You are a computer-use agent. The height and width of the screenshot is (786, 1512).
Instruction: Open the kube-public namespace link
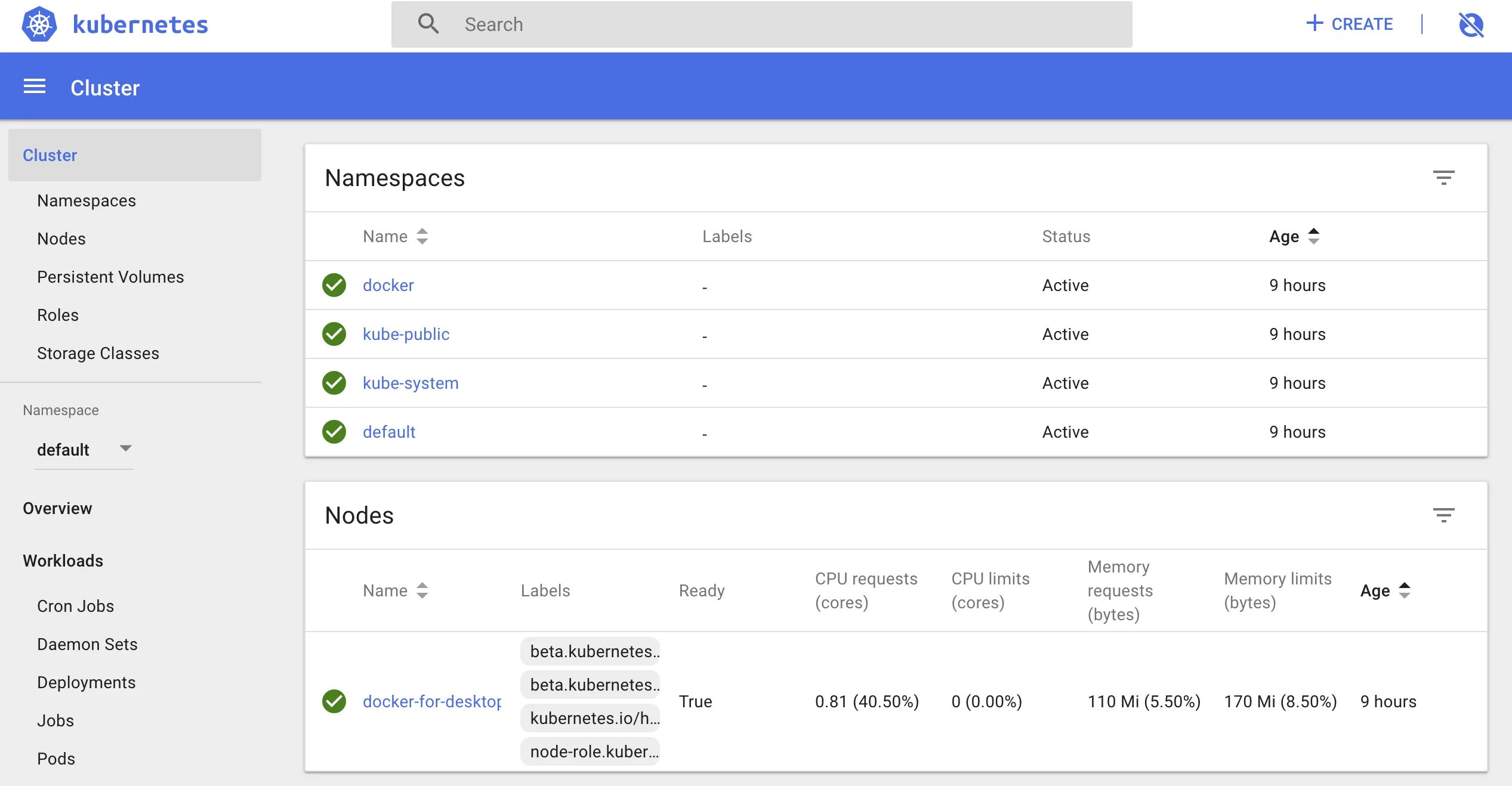406,334
